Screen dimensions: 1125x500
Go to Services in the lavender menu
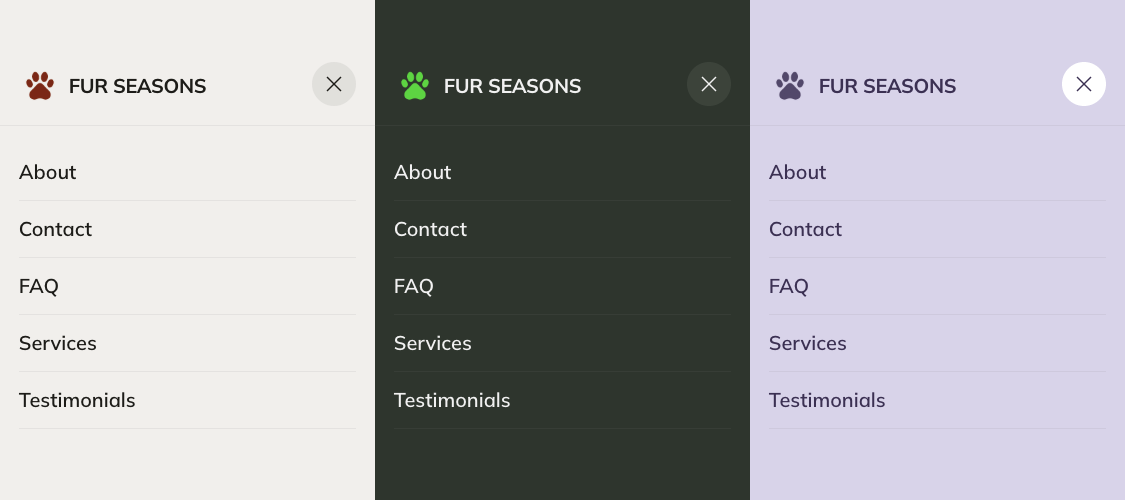click(x=808, y=343)
